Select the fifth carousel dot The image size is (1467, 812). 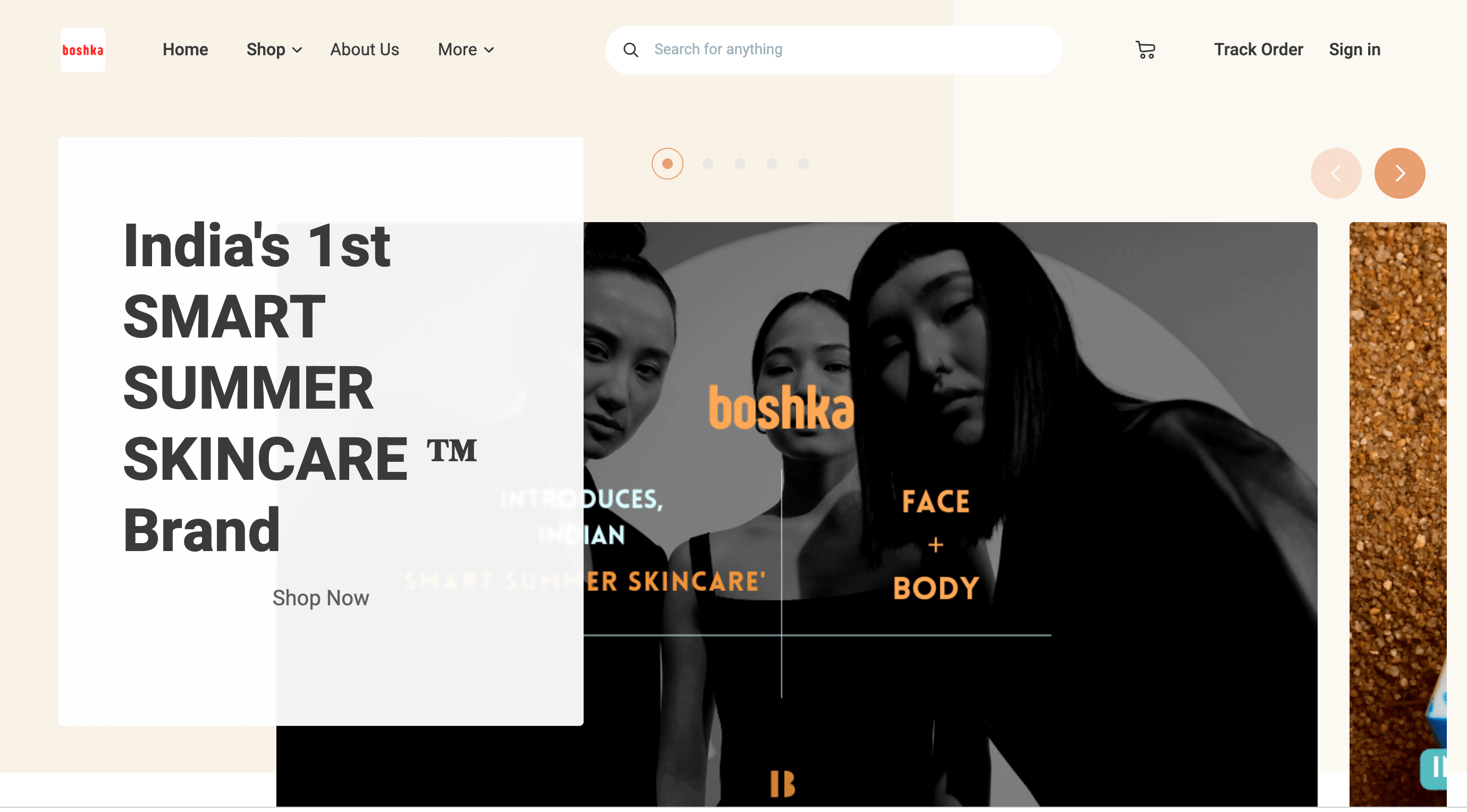[x=804, y=164]
